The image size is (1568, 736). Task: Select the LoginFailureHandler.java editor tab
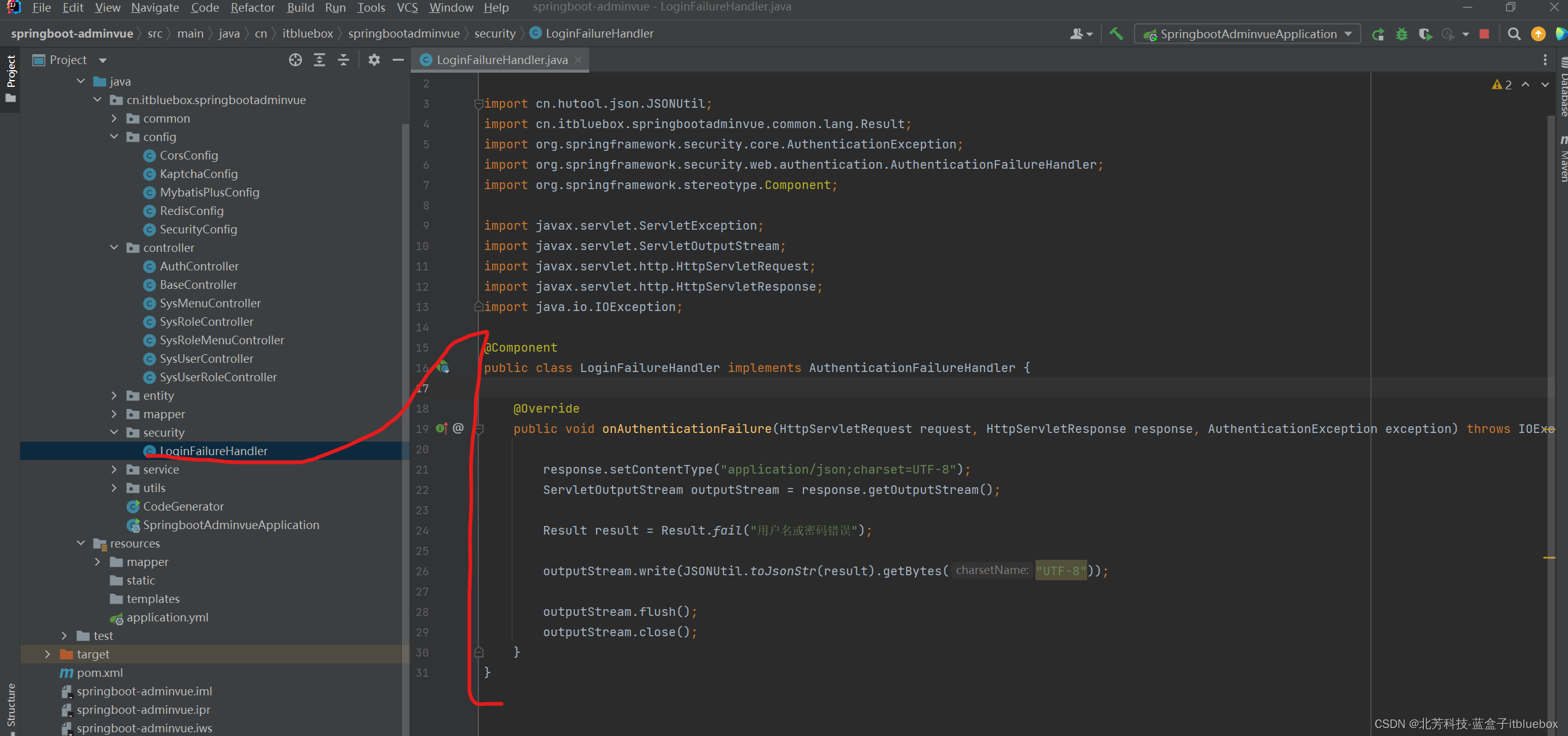(501, 60)
